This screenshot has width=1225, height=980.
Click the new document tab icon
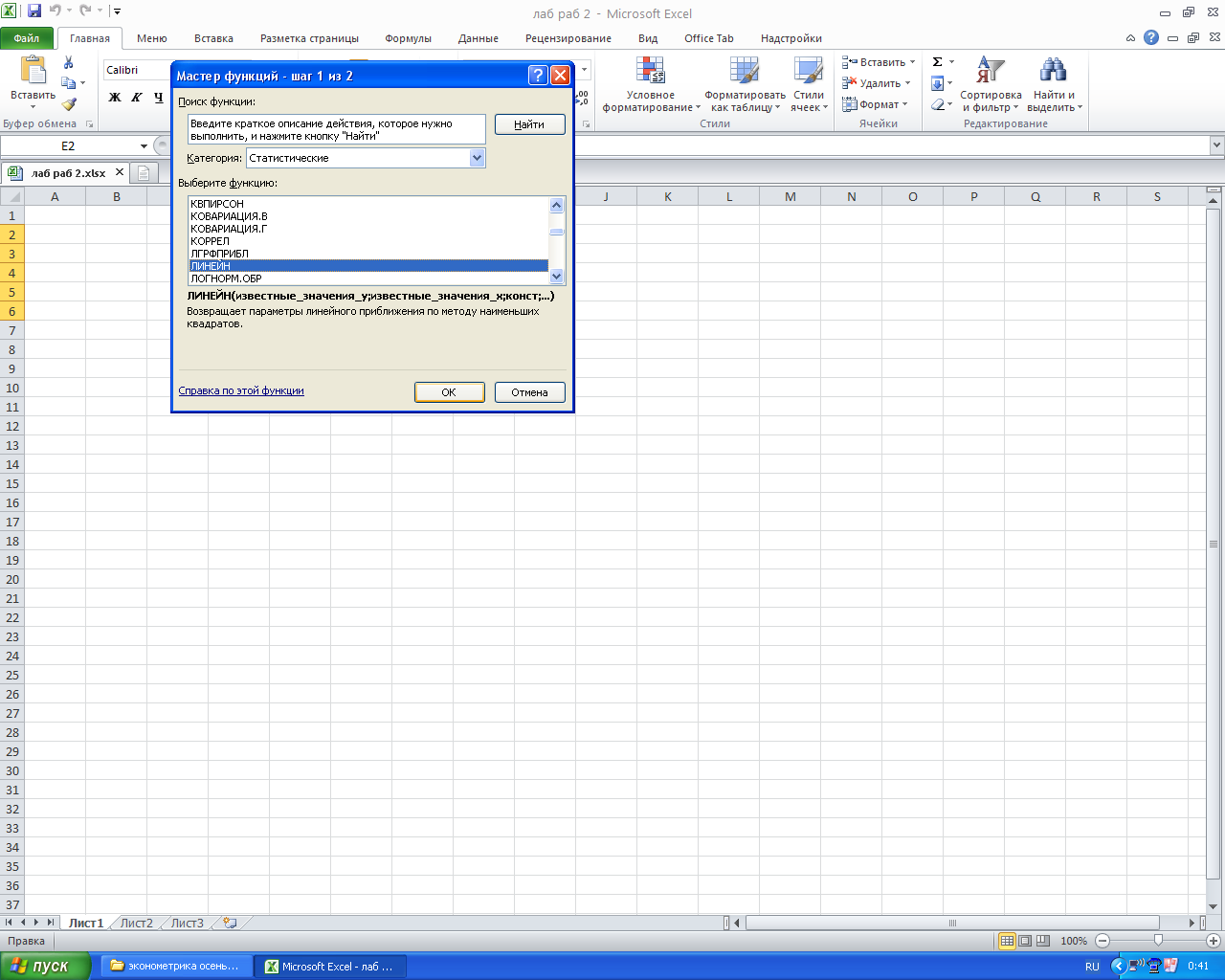[144, 173]
